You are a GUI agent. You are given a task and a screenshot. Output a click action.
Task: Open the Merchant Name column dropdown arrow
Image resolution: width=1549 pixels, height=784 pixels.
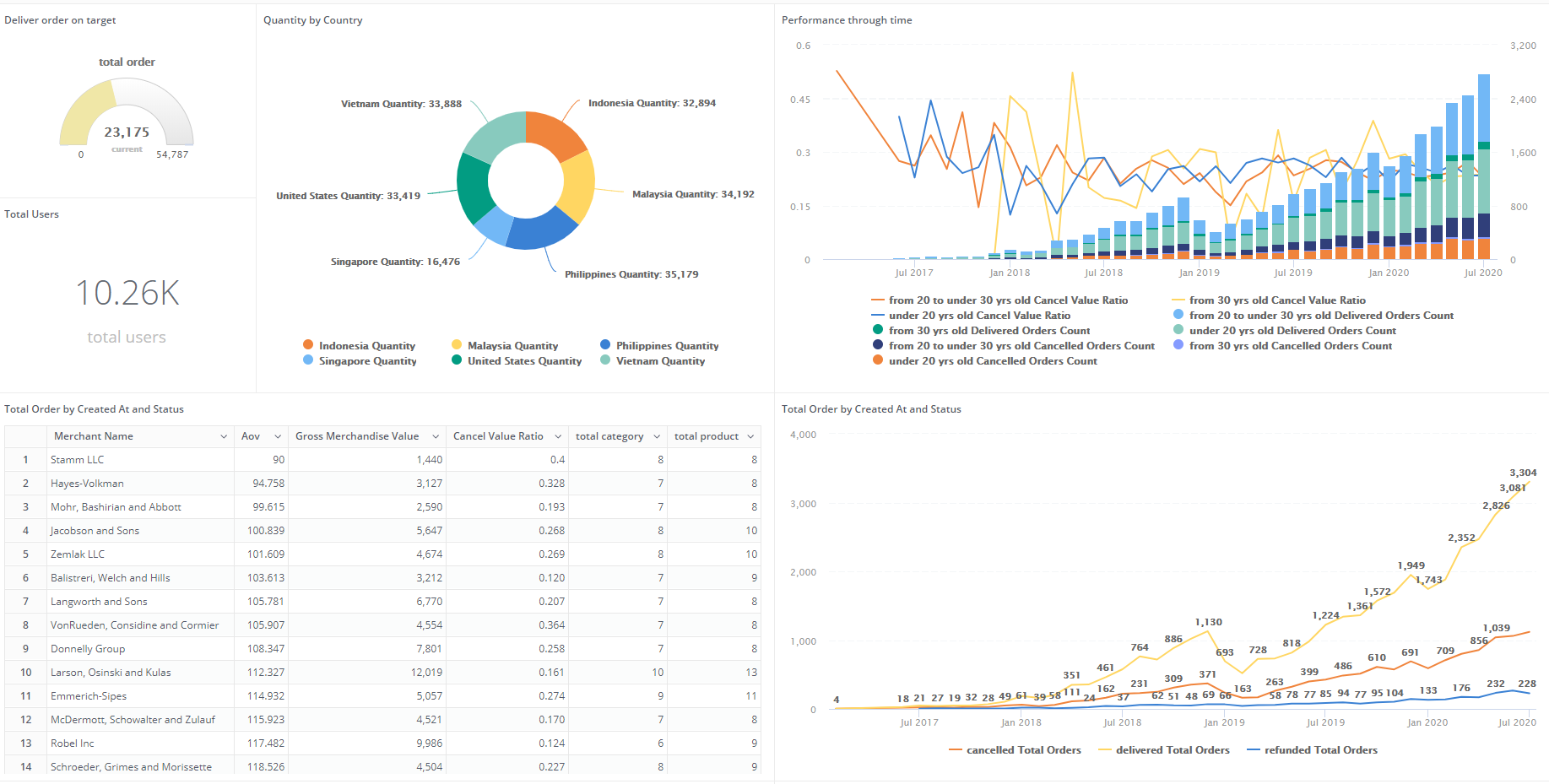(x=224, y=436)
